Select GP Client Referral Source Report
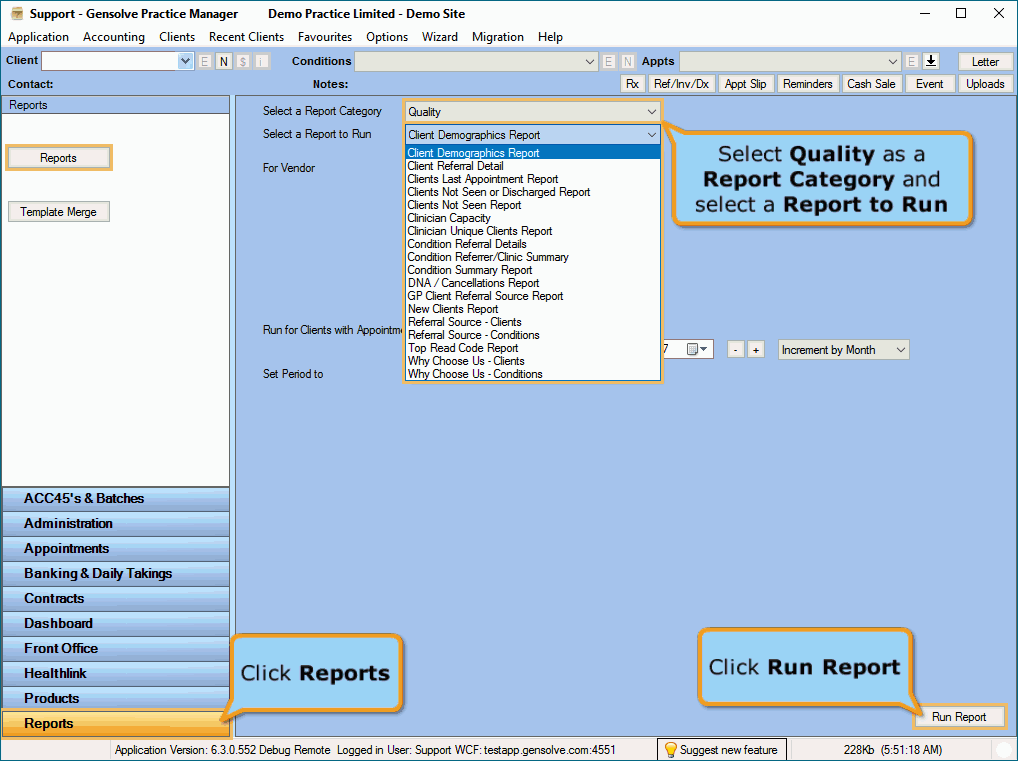1018x761 pixels. pos(532,296)
